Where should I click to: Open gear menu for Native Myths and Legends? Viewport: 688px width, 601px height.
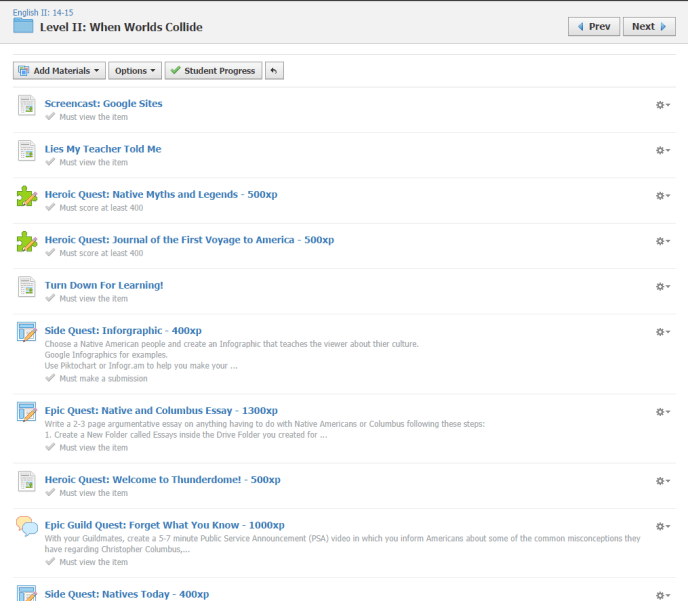coord(663,196)
